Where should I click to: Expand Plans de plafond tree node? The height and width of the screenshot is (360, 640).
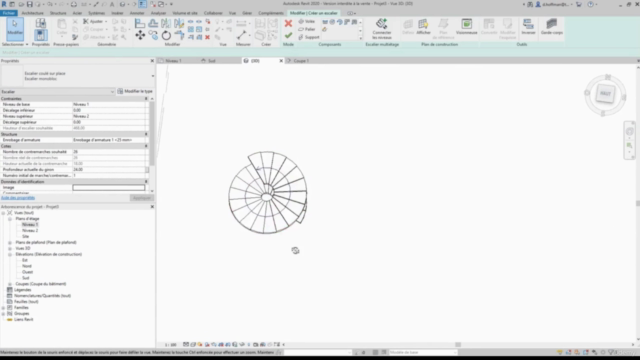(x=10, y=242)
